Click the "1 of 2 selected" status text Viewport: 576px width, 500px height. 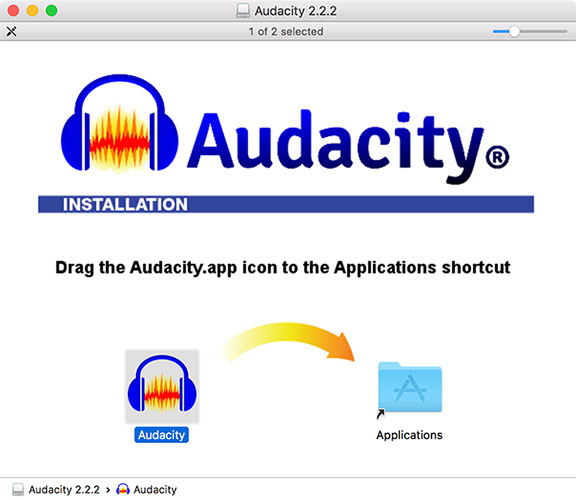tap(286, 32)
